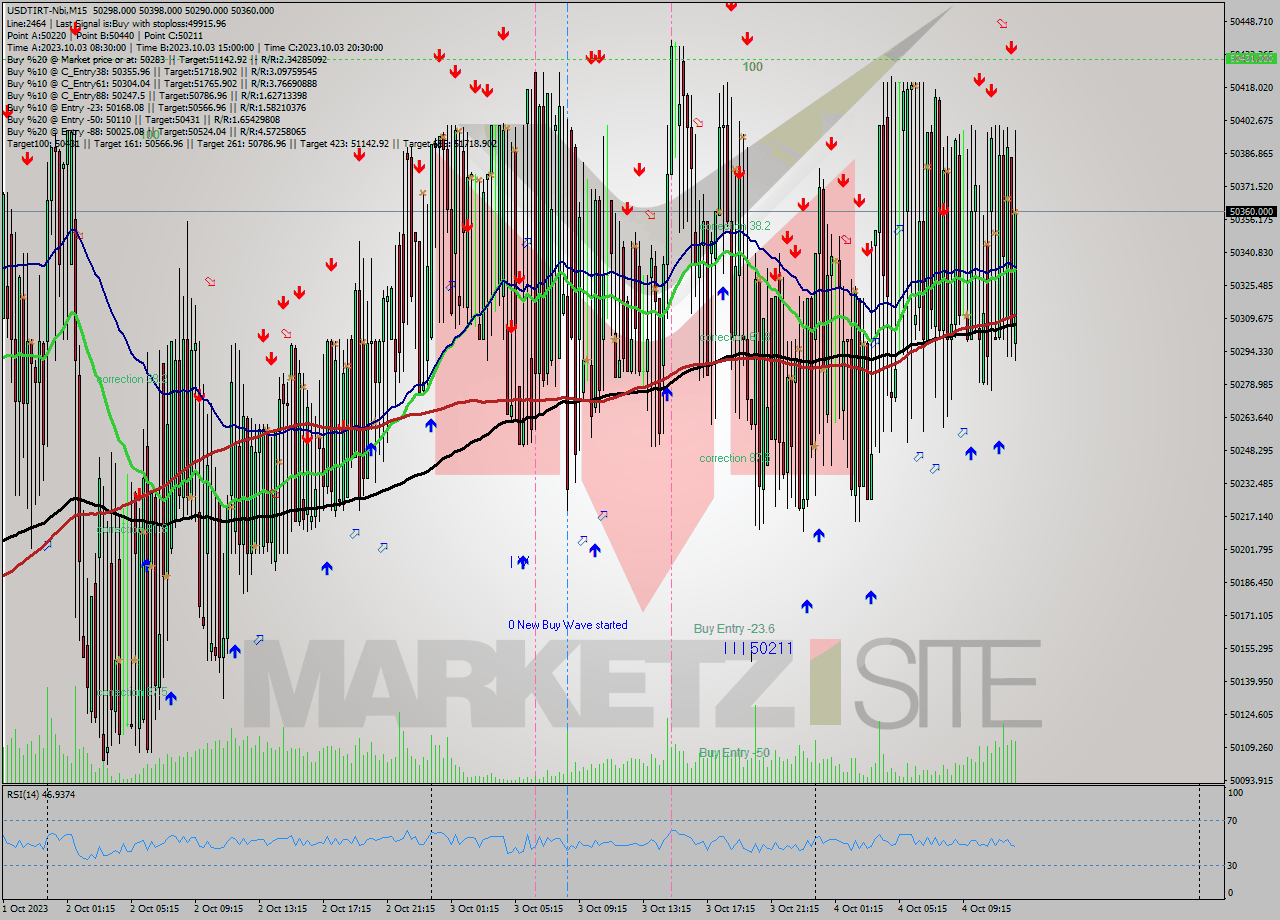The width and height of the screenshot is (1280, 920).
Task: Click the '4 Oct 01:15' time label
Action: coord(858,909)
